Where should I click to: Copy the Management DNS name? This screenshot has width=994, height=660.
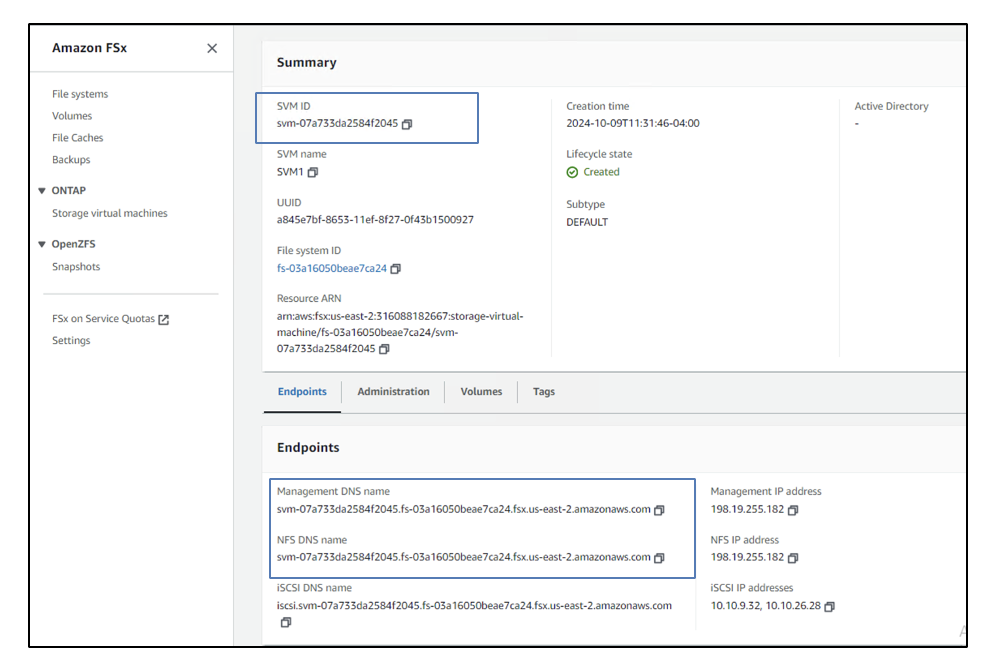point(659,510)
